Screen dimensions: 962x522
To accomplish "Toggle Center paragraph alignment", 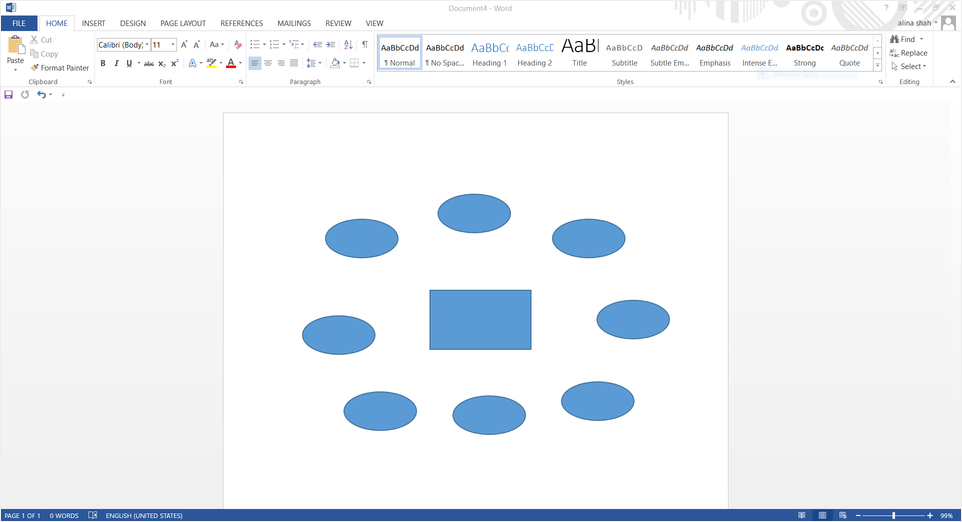I will 268,64.
